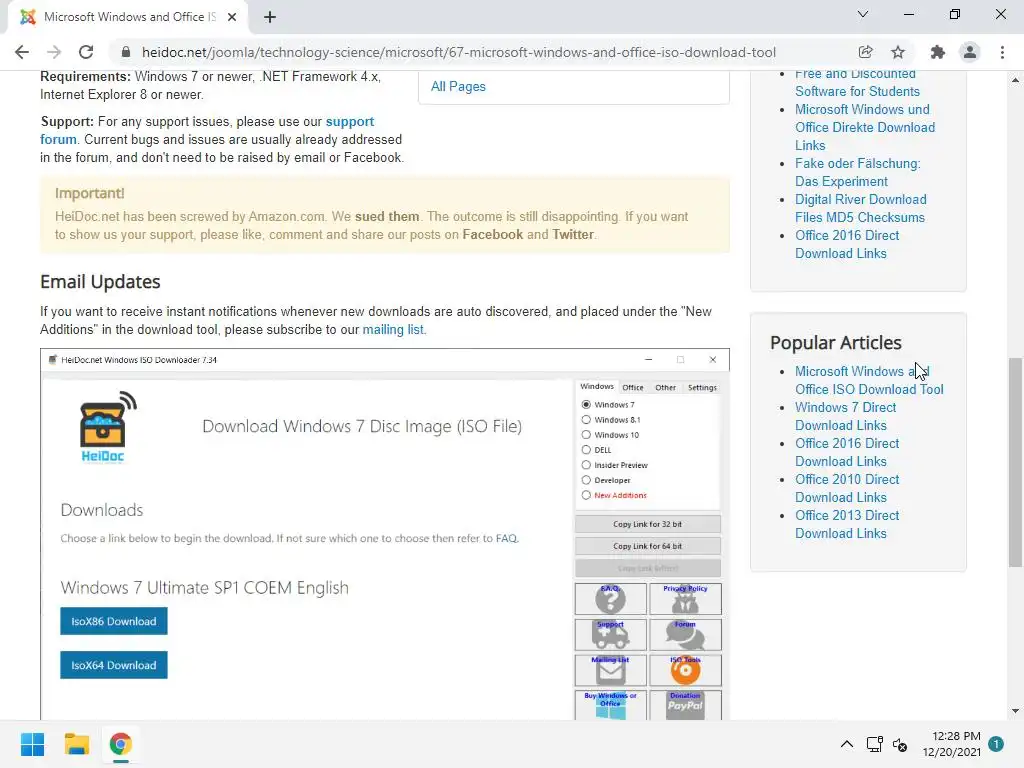Switch to the Windows tab in downloader
This screenshot has height=768, width=1024.
(x=597, y=387)
